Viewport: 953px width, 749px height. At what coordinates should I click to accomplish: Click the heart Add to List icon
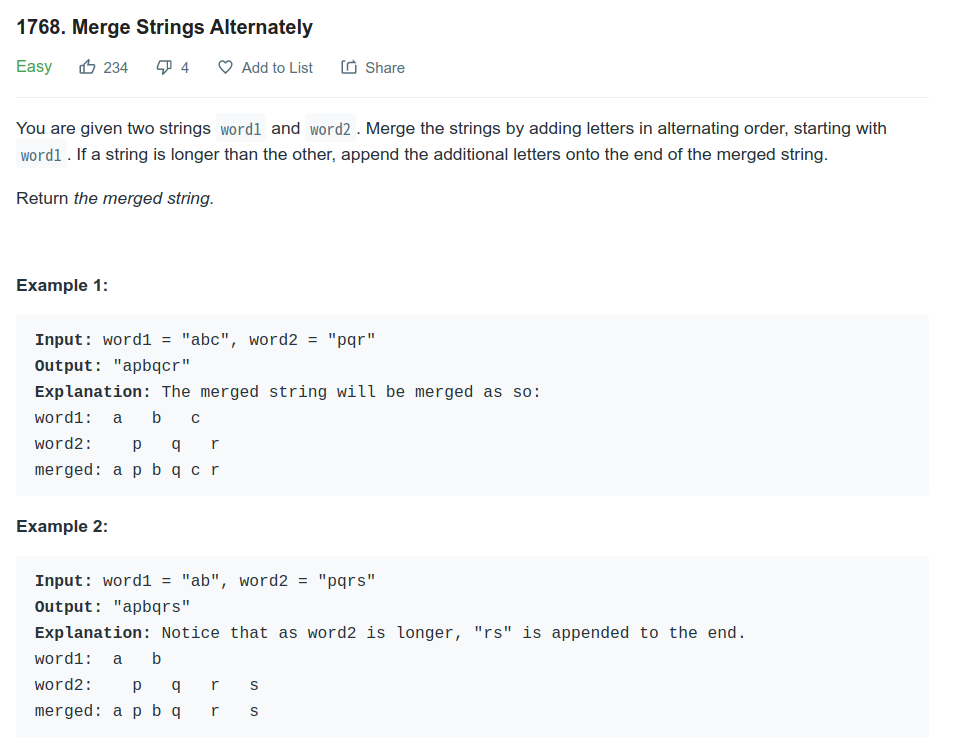point(225,67)
